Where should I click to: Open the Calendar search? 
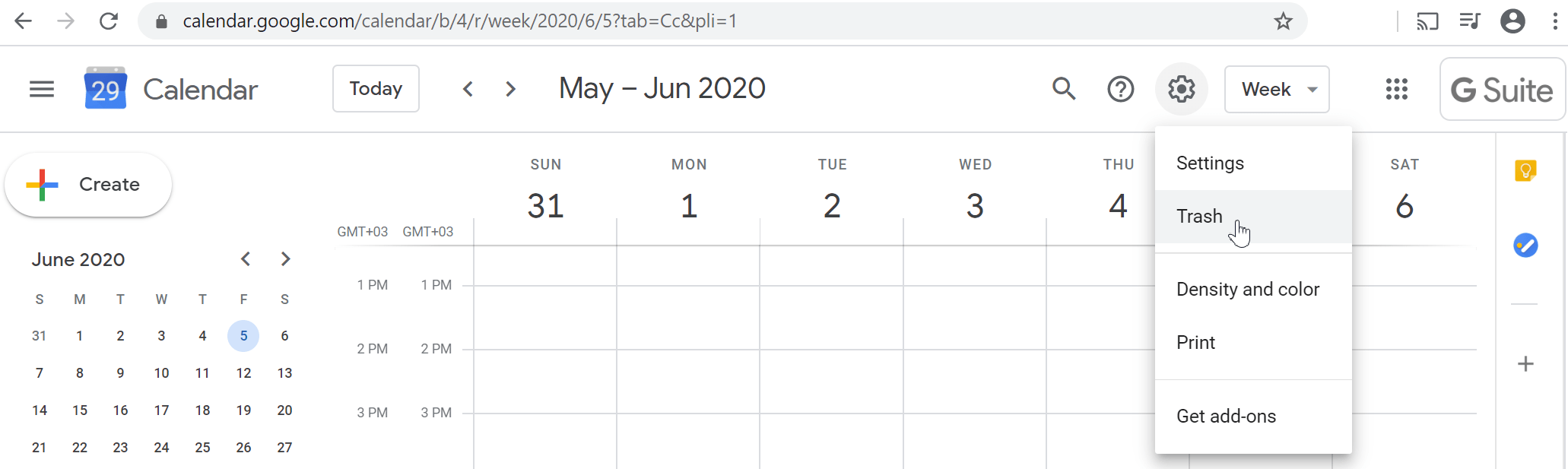[1064, 89]
